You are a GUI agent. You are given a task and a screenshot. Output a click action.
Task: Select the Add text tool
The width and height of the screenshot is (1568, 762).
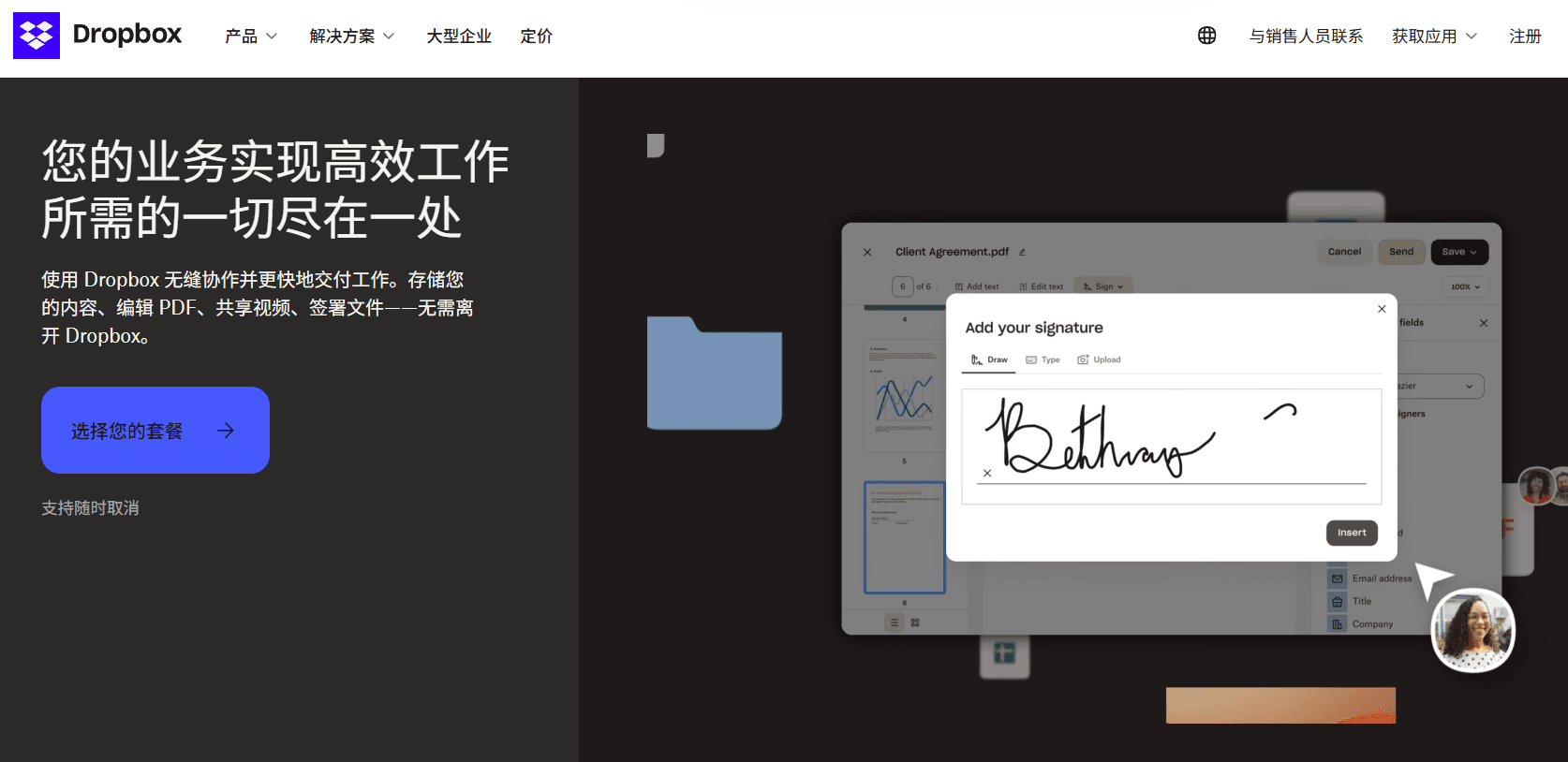coord(977,286)
